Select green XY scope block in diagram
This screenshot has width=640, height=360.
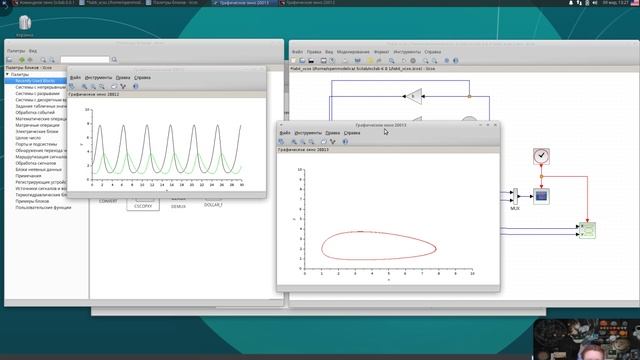(587, 230)
